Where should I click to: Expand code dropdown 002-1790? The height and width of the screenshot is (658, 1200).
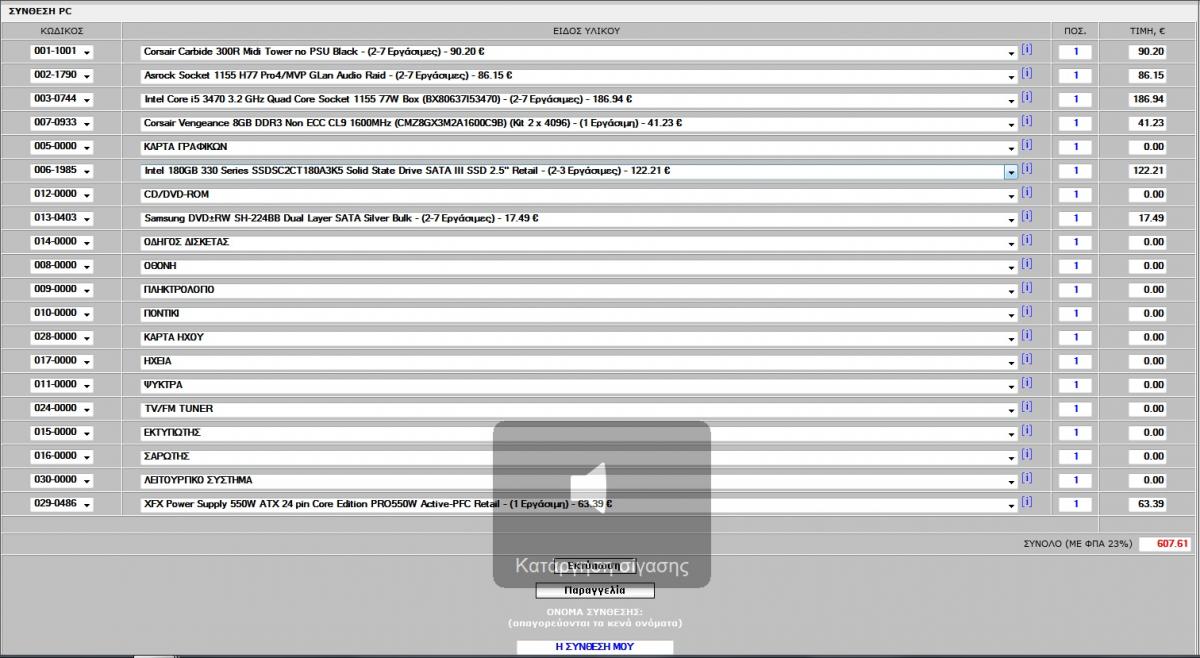click(61, 75)
